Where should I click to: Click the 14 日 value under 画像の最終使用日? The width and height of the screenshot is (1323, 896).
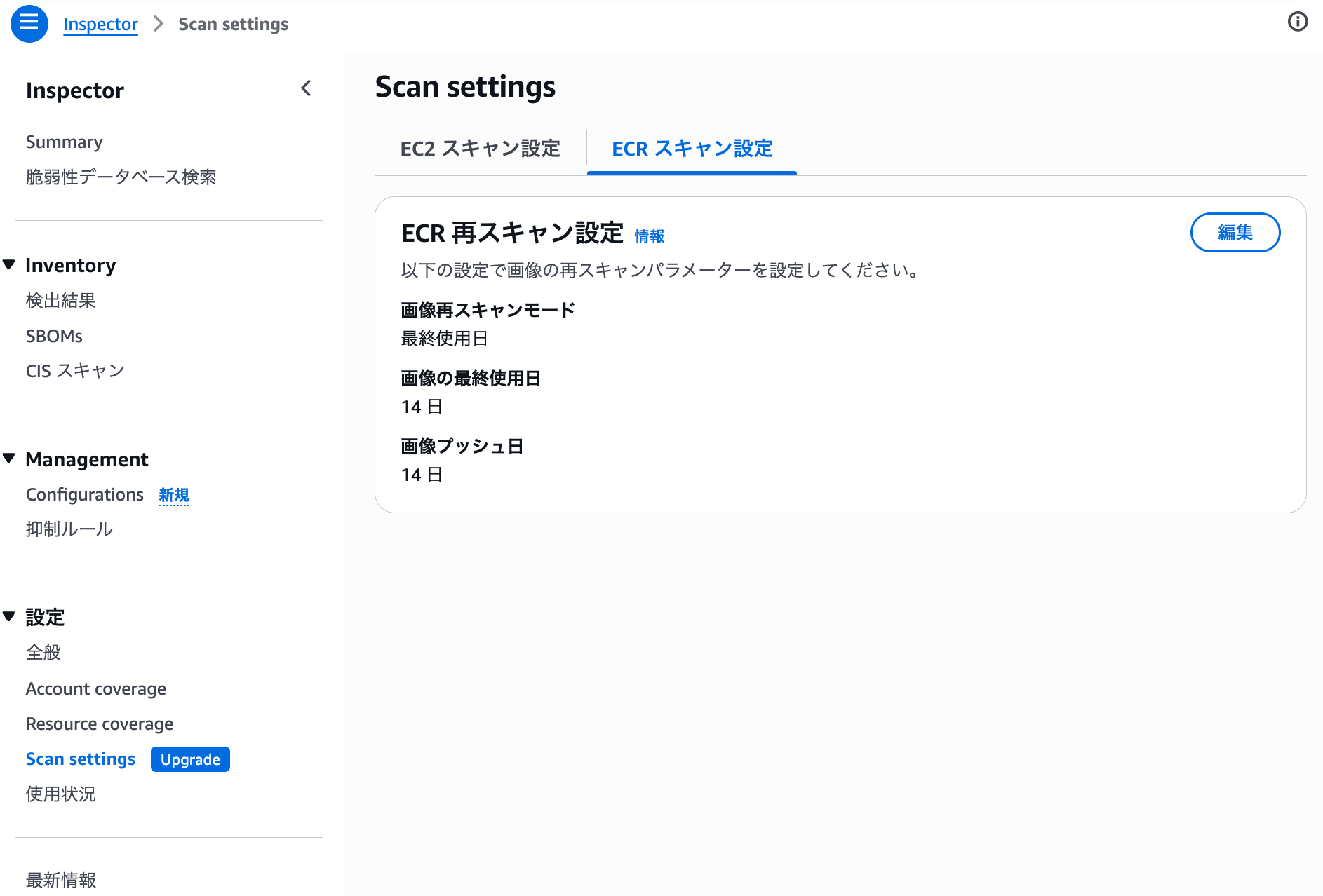[422, 407]
